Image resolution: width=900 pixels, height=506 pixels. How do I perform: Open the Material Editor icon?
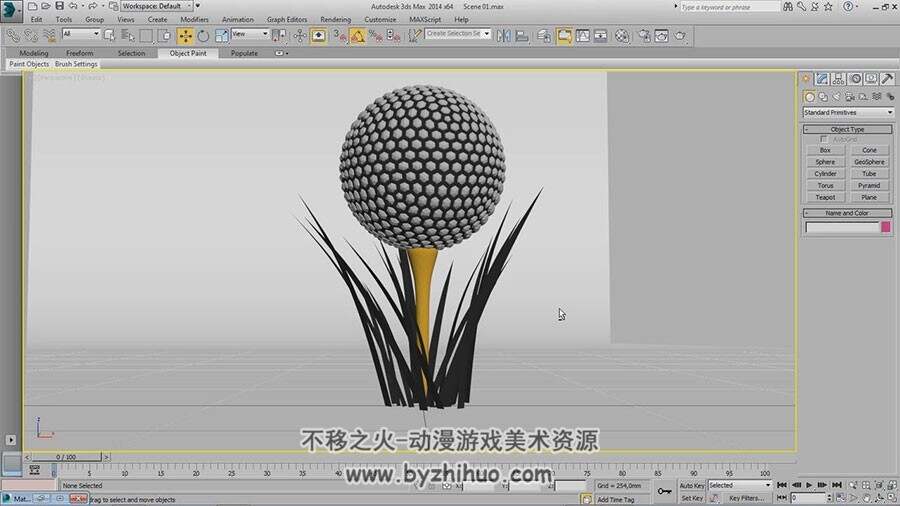tap(622, 36)
